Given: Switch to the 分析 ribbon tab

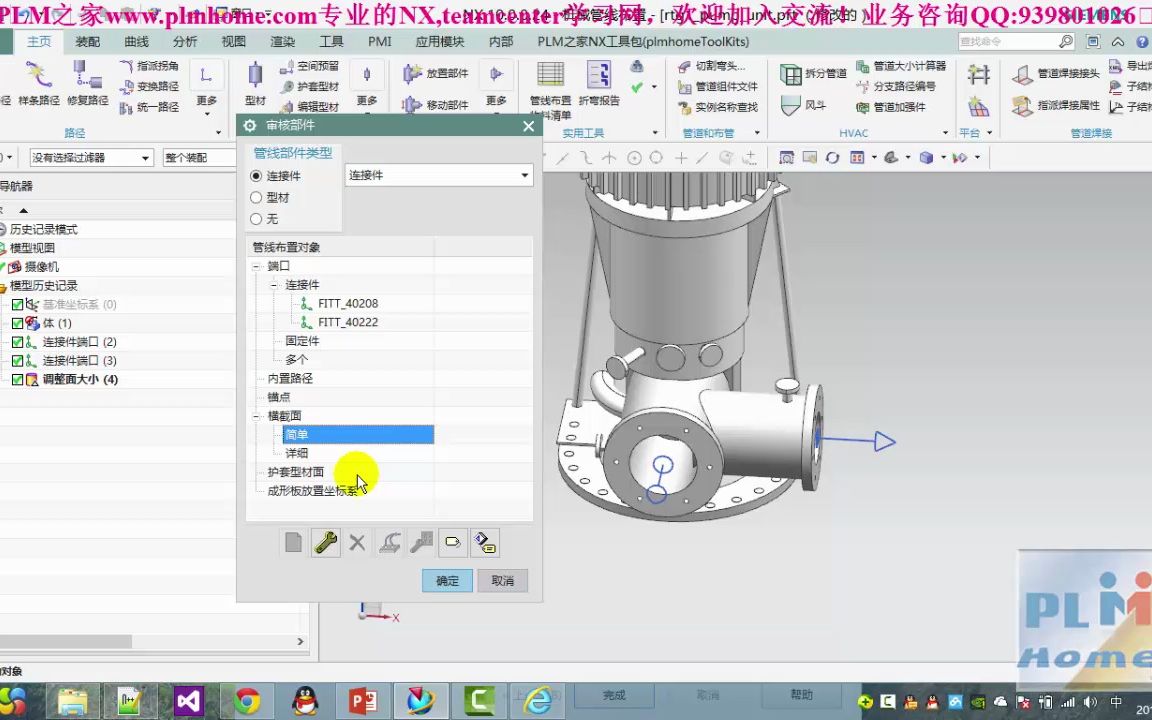Looking at the screenshot, I should 184,41.
